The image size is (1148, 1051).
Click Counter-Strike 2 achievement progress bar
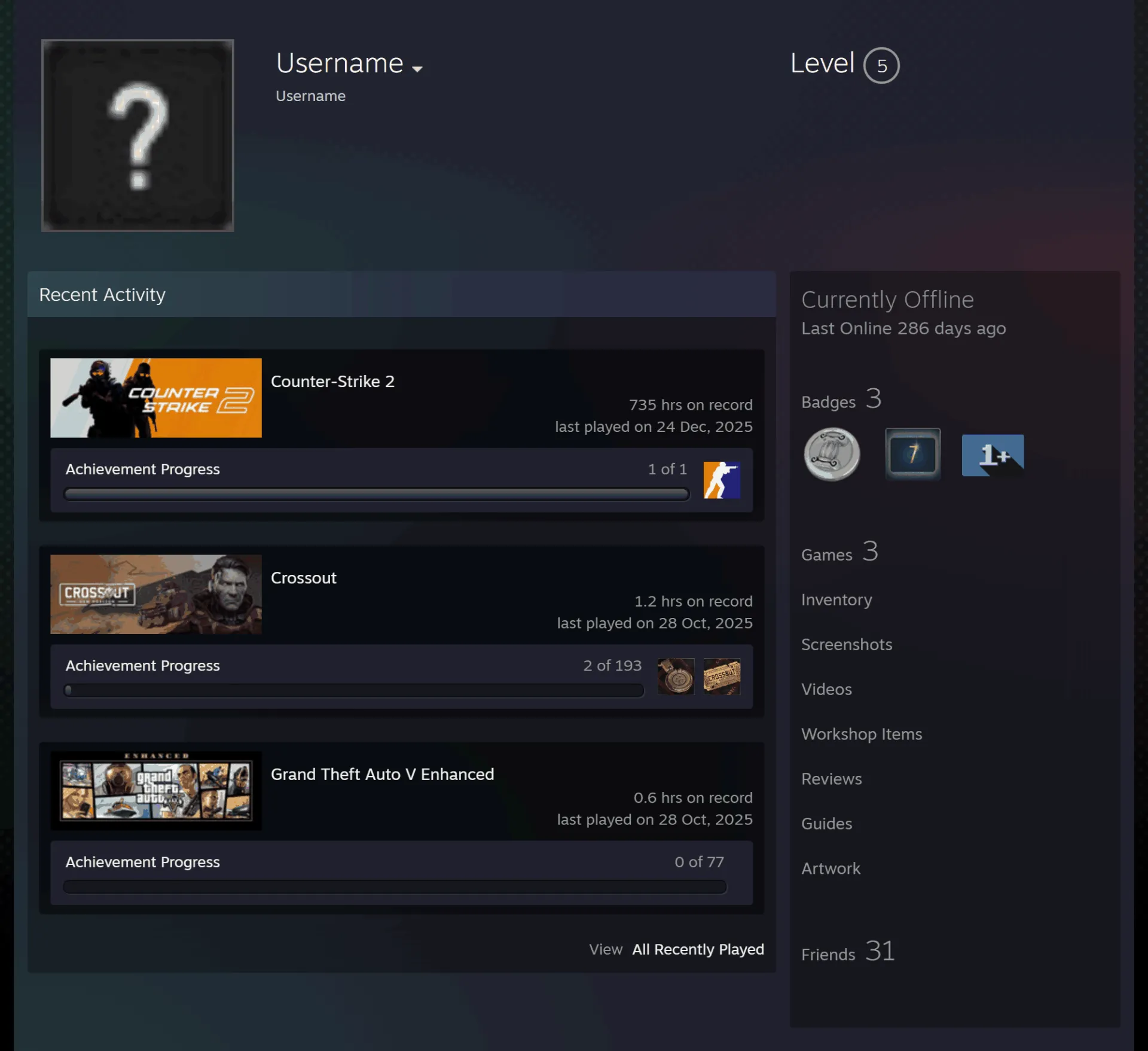(377, 494)
